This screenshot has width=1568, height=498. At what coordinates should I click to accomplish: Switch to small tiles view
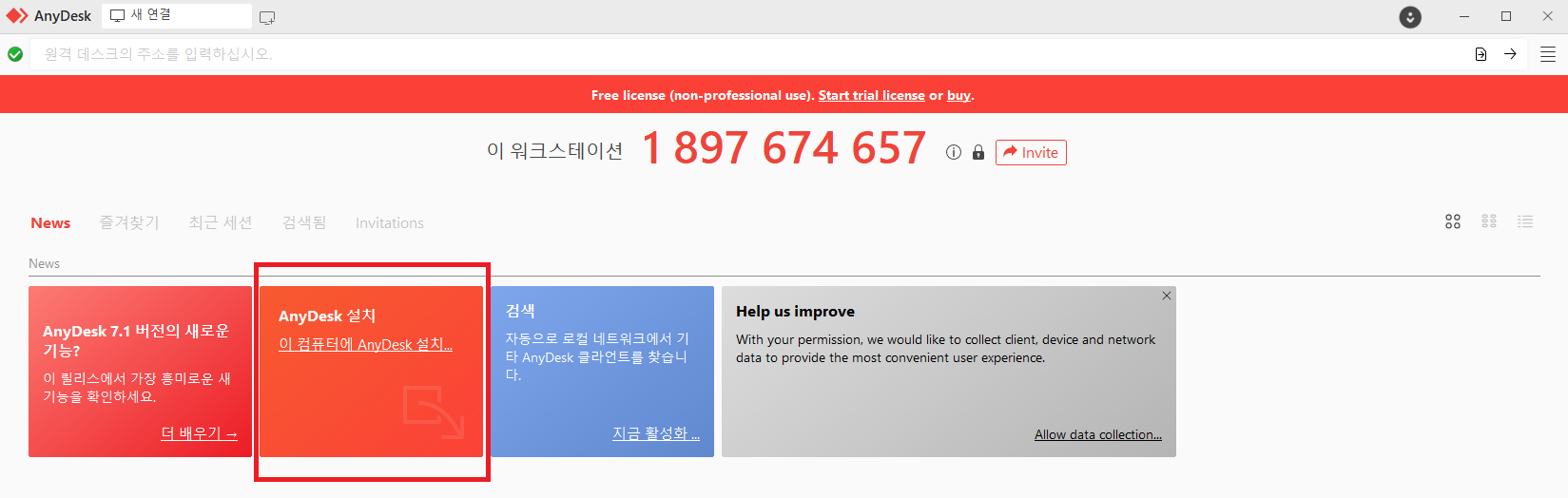(x=1489, y=221)
